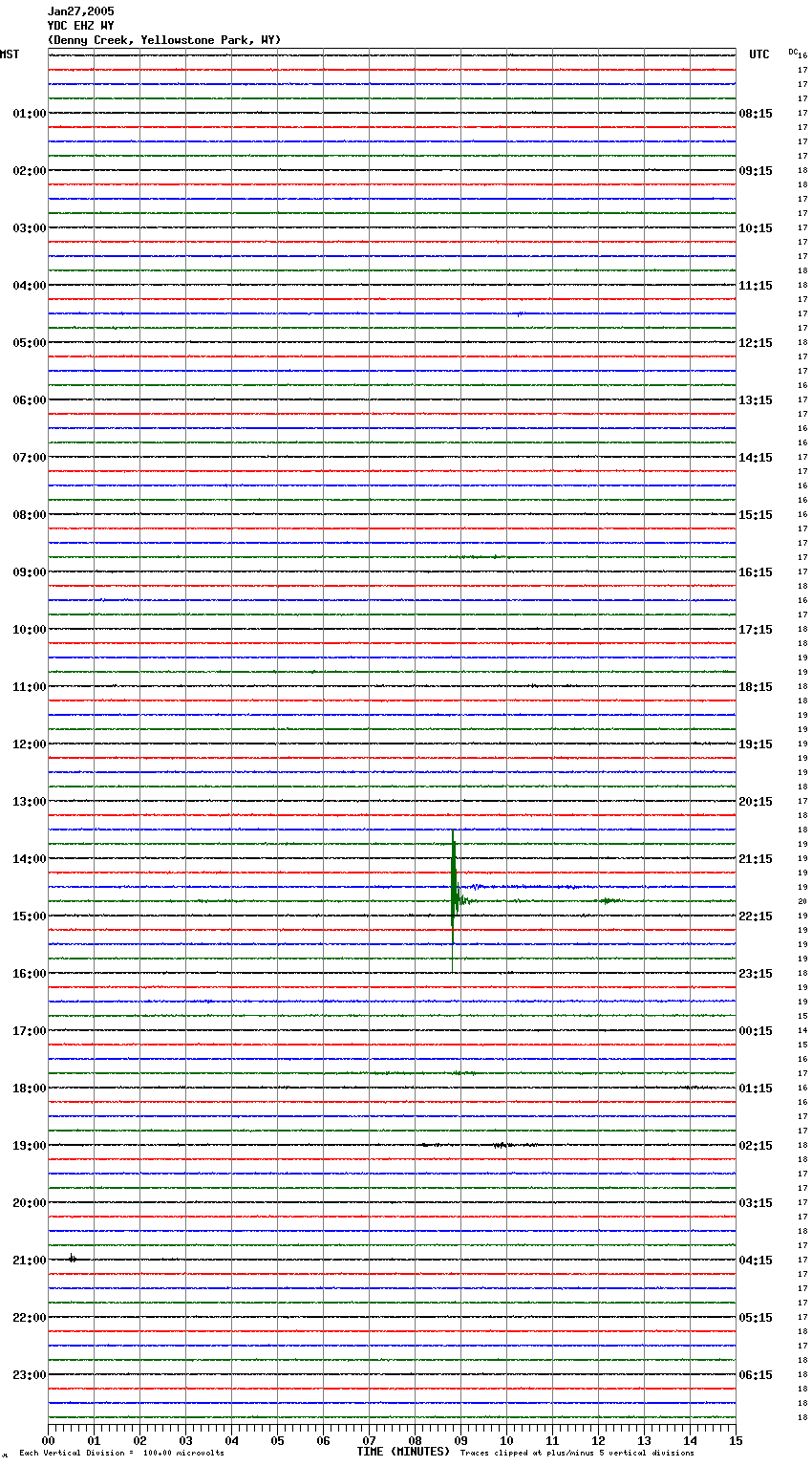Click the '19:15' UTC time label
The image size is (812, 1466).
[756, 744]
